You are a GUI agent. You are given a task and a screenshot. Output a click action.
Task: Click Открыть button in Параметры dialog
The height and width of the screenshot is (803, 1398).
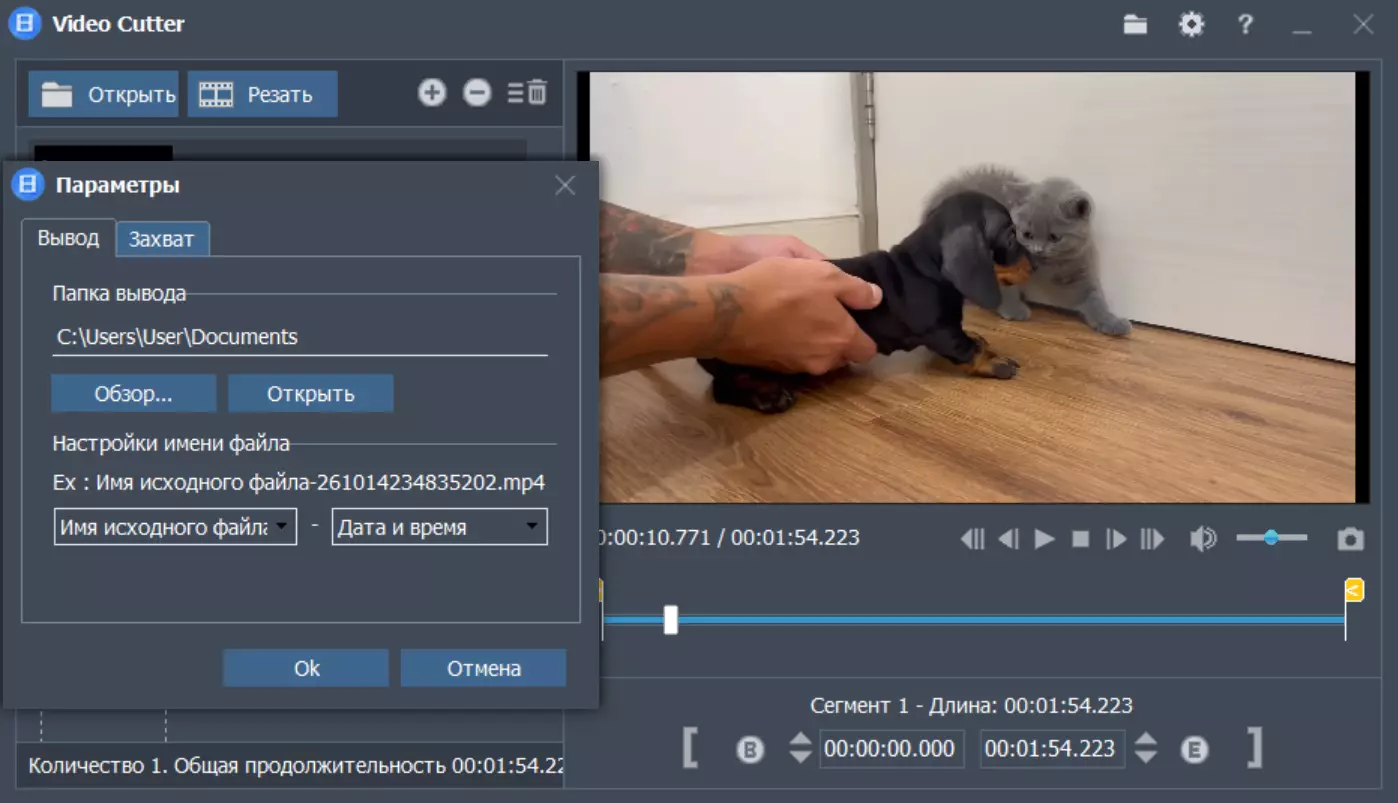point(310,394)
